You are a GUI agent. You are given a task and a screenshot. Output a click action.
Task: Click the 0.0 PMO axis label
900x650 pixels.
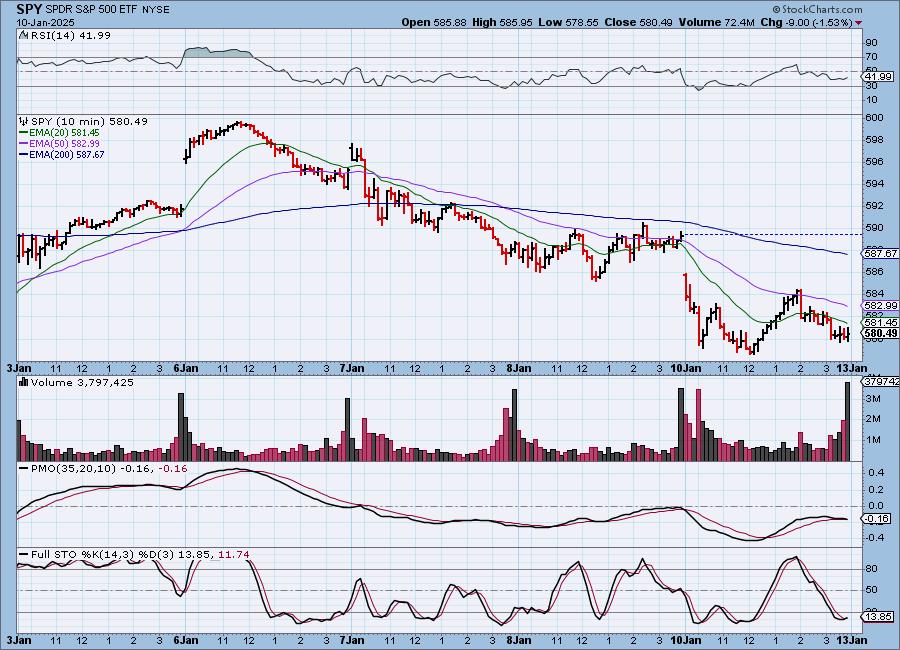pos(876,505)
